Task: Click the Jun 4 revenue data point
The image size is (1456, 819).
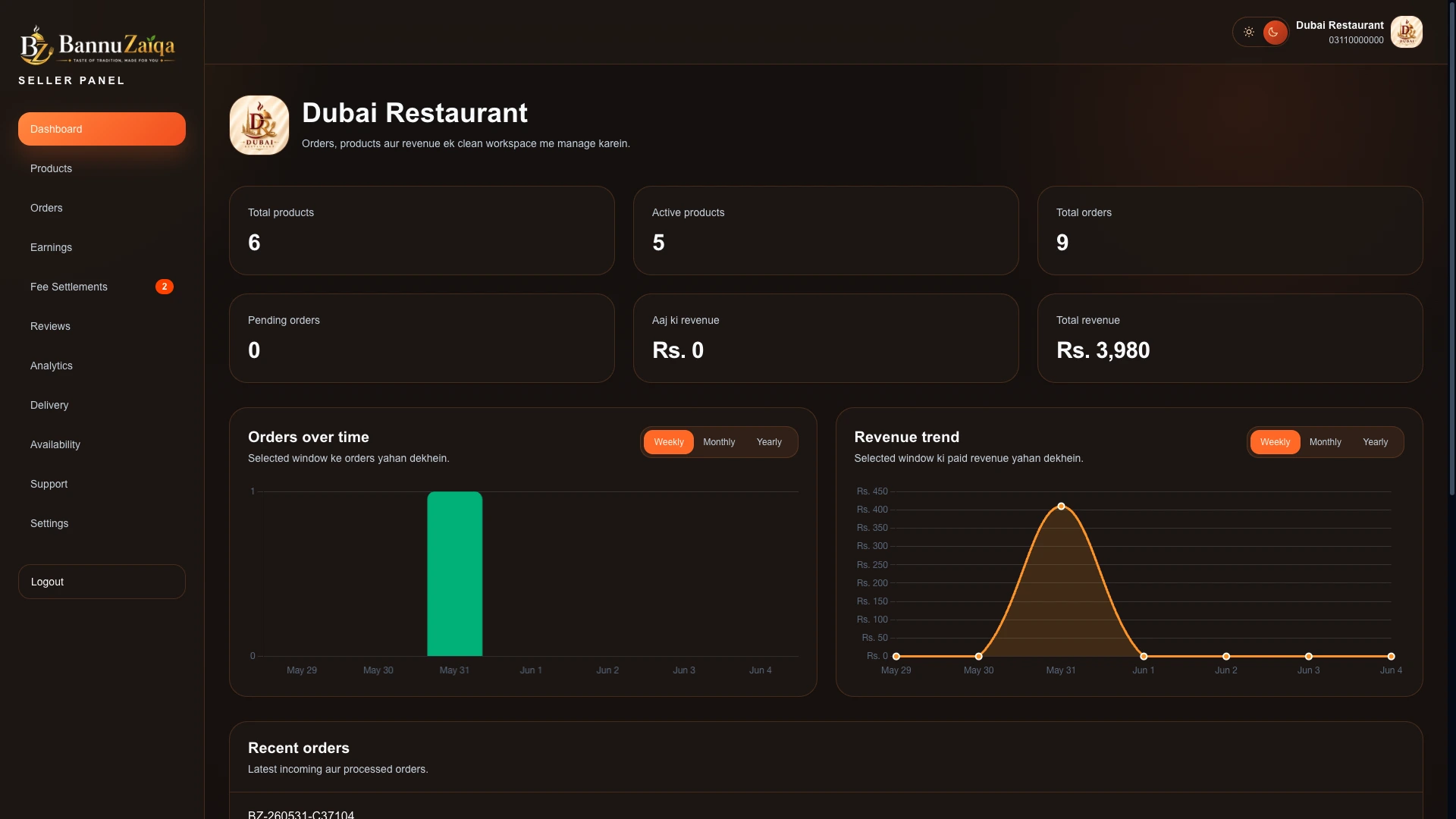Action: pos(1391,656)
